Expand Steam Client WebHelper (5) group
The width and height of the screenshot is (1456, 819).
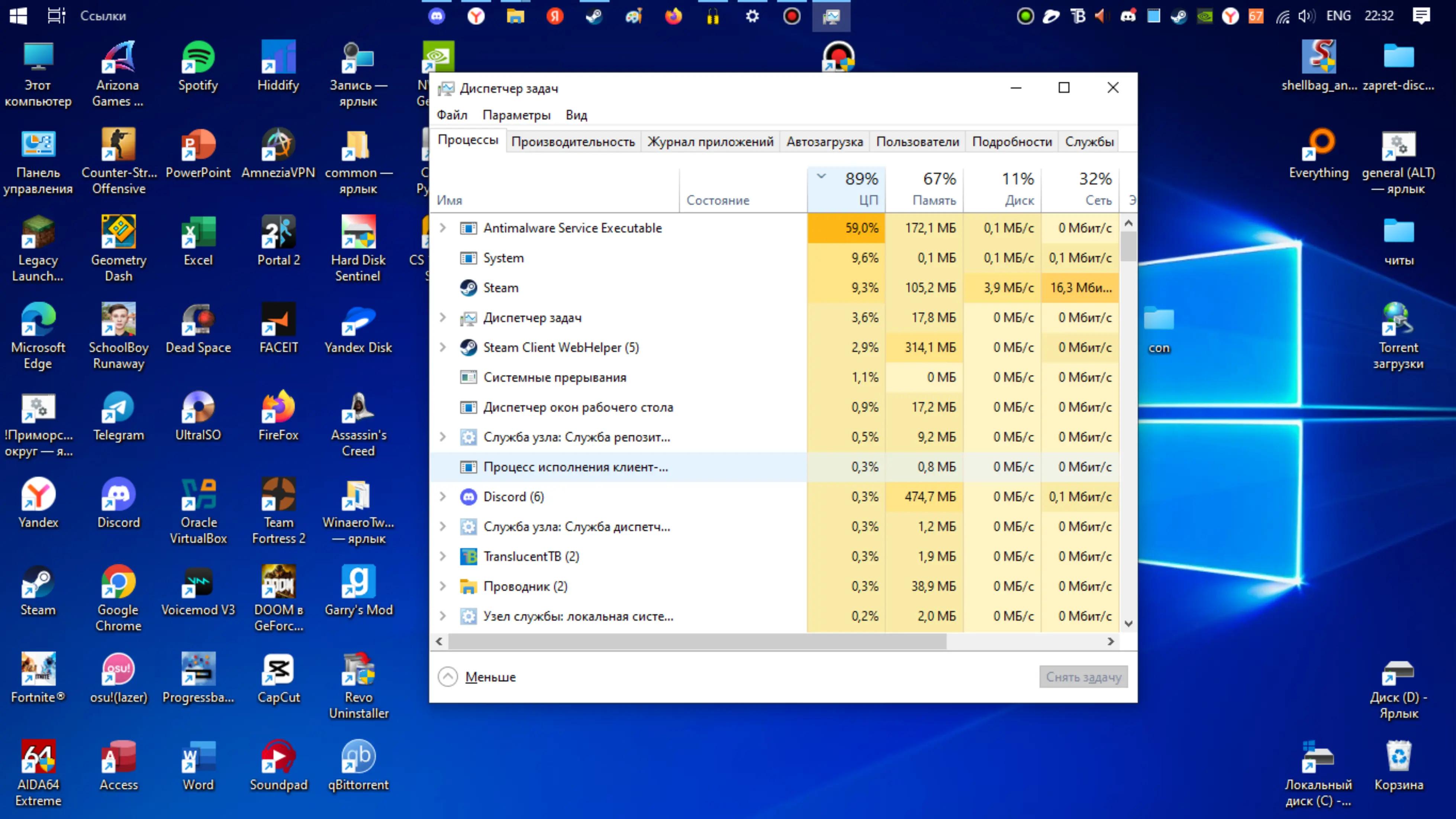click(x=443, y=347)
